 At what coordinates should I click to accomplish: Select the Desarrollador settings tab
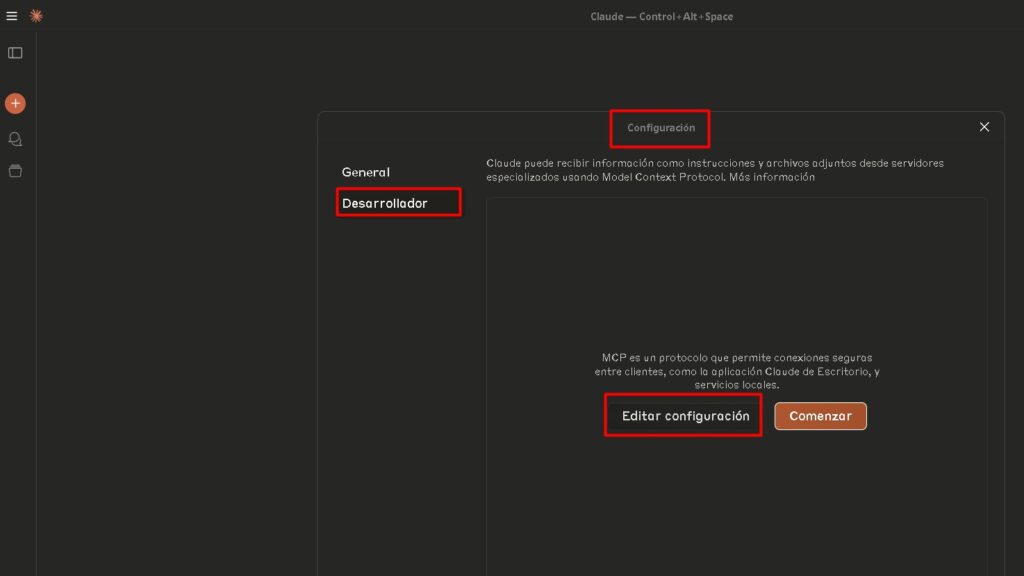tap(385, 203)
